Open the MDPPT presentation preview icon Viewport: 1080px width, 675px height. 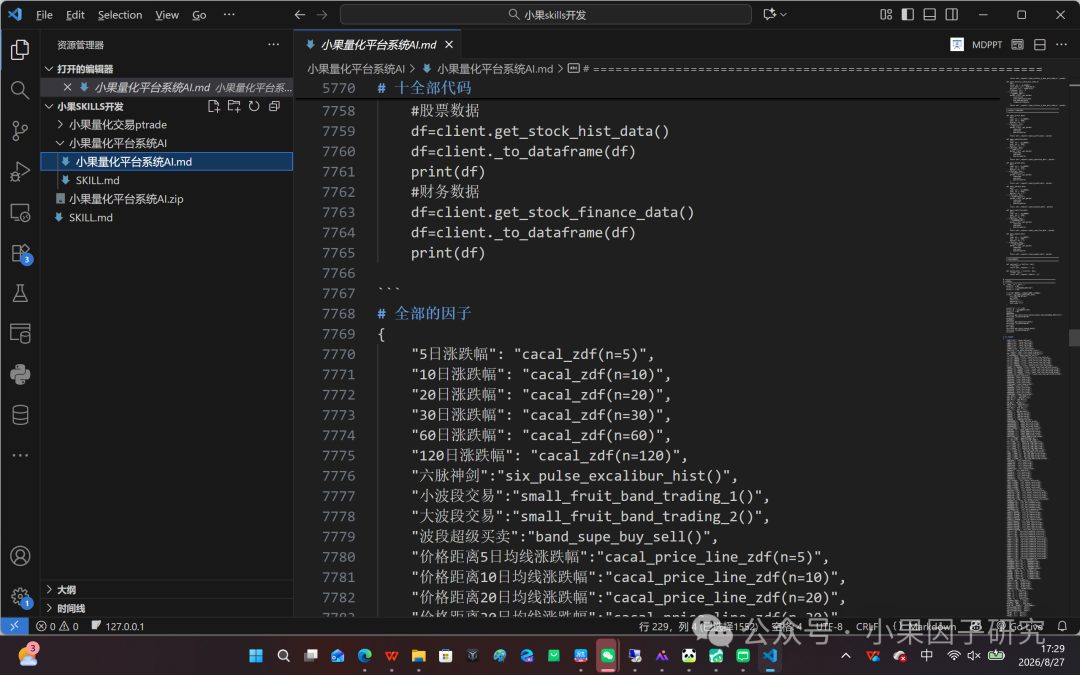coord(957,45)
